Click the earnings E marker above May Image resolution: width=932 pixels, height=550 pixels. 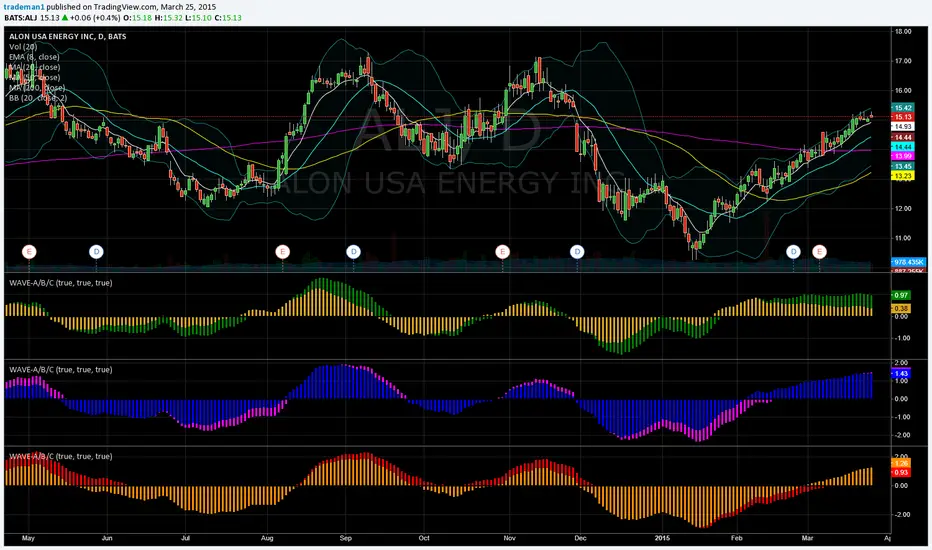click(29, 252)
